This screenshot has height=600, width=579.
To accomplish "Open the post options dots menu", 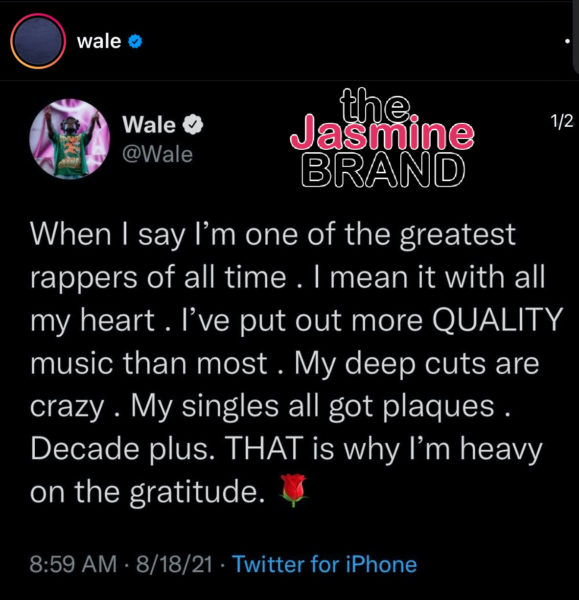I will pyautogui.click(x=568, y=41).
